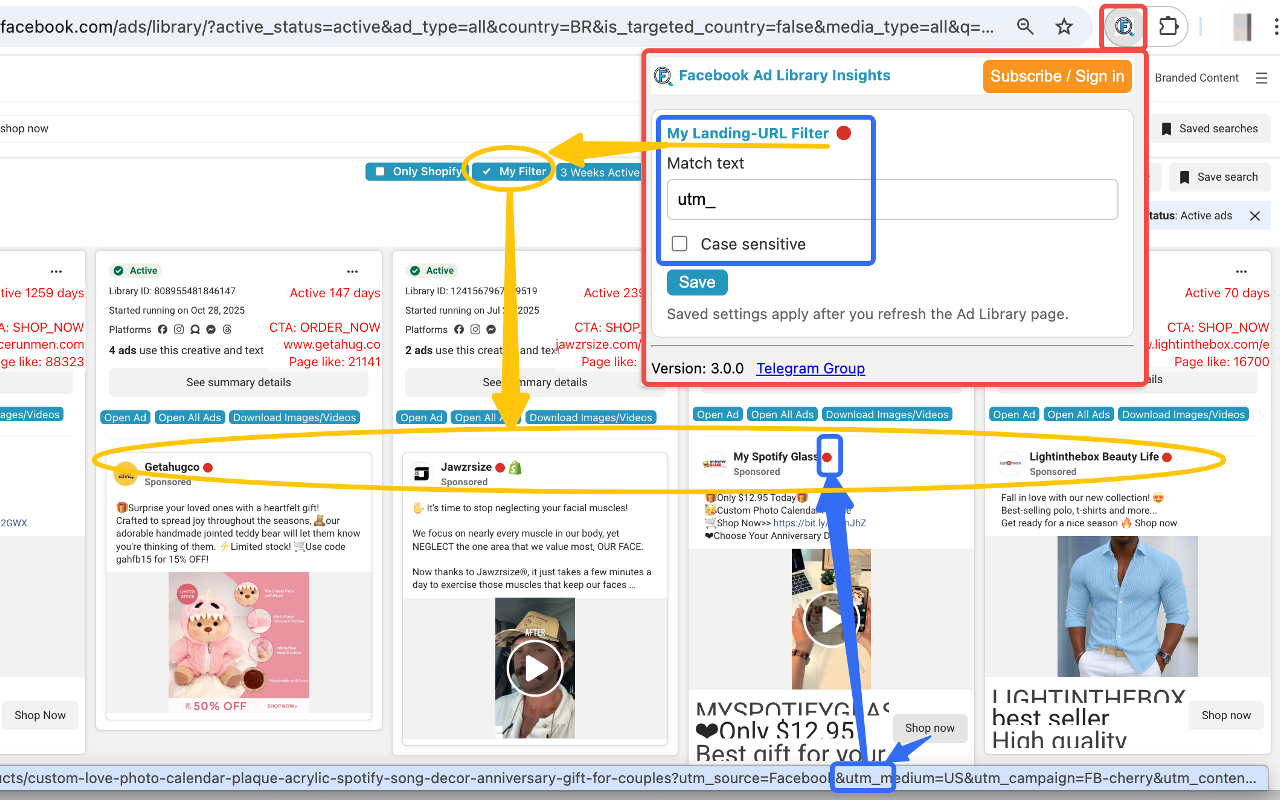Open the Chrome Extensions puzzle icon
The image size is (1280, 800).
1168,27
